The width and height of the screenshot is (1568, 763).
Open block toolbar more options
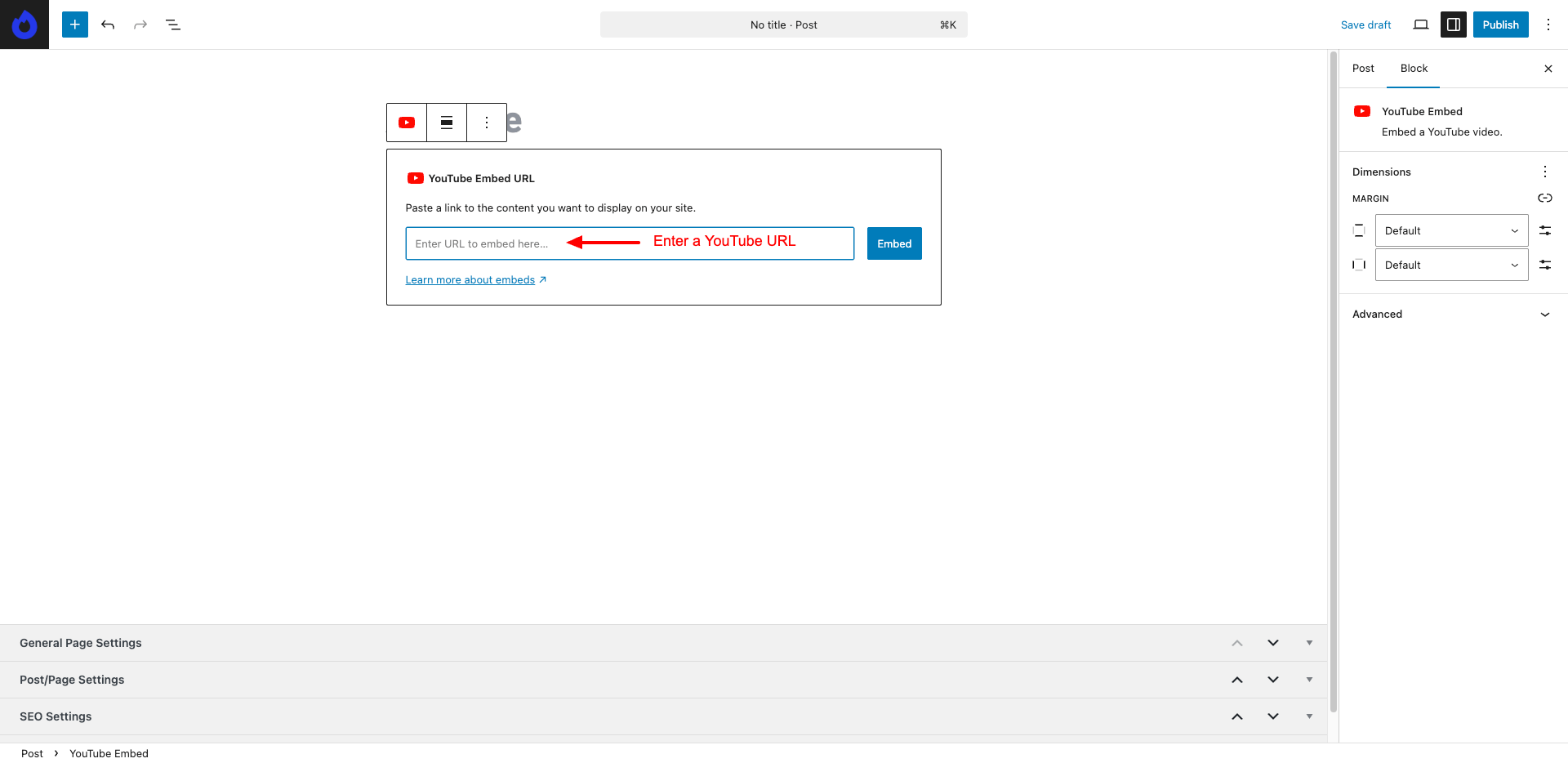pos(487,123)
